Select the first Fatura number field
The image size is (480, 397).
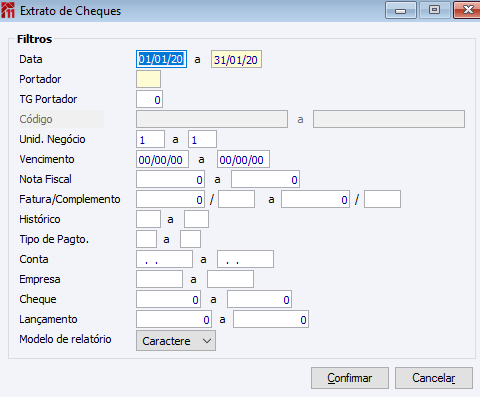tap(170, 199)
